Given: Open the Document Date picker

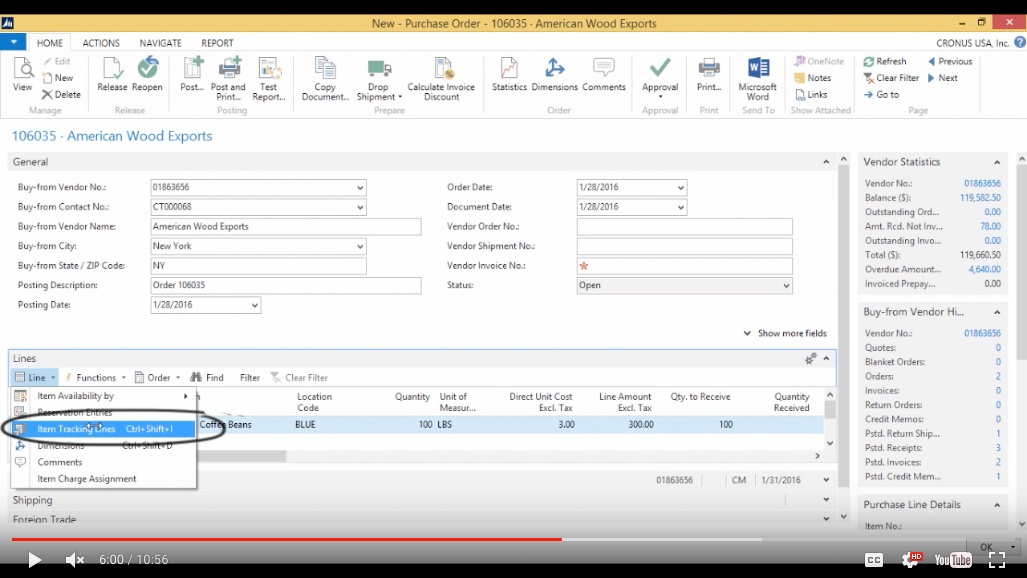Looking at the screenshot, I should click(681, 207).
